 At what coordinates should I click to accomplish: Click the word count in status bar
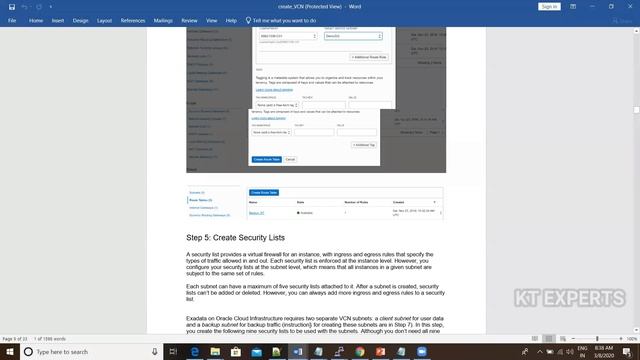[50, 339]
